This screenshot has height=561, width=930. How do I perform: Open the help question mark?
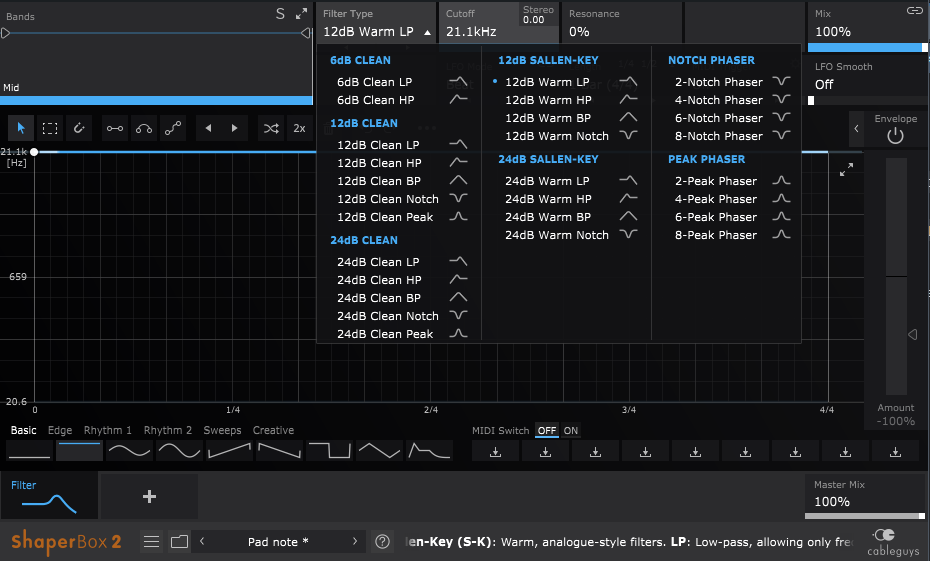383,541
